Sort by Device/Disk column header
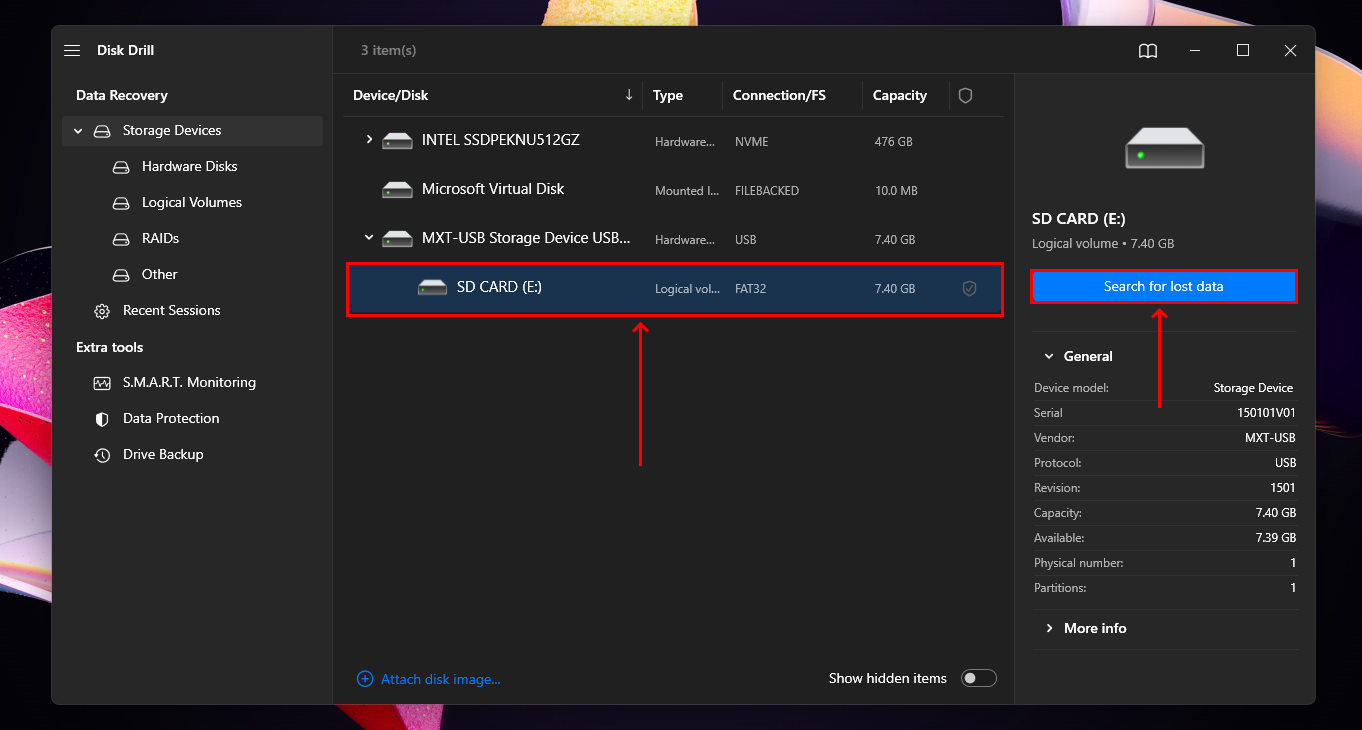Screen dimensions: 1362x730 (390, 95)
